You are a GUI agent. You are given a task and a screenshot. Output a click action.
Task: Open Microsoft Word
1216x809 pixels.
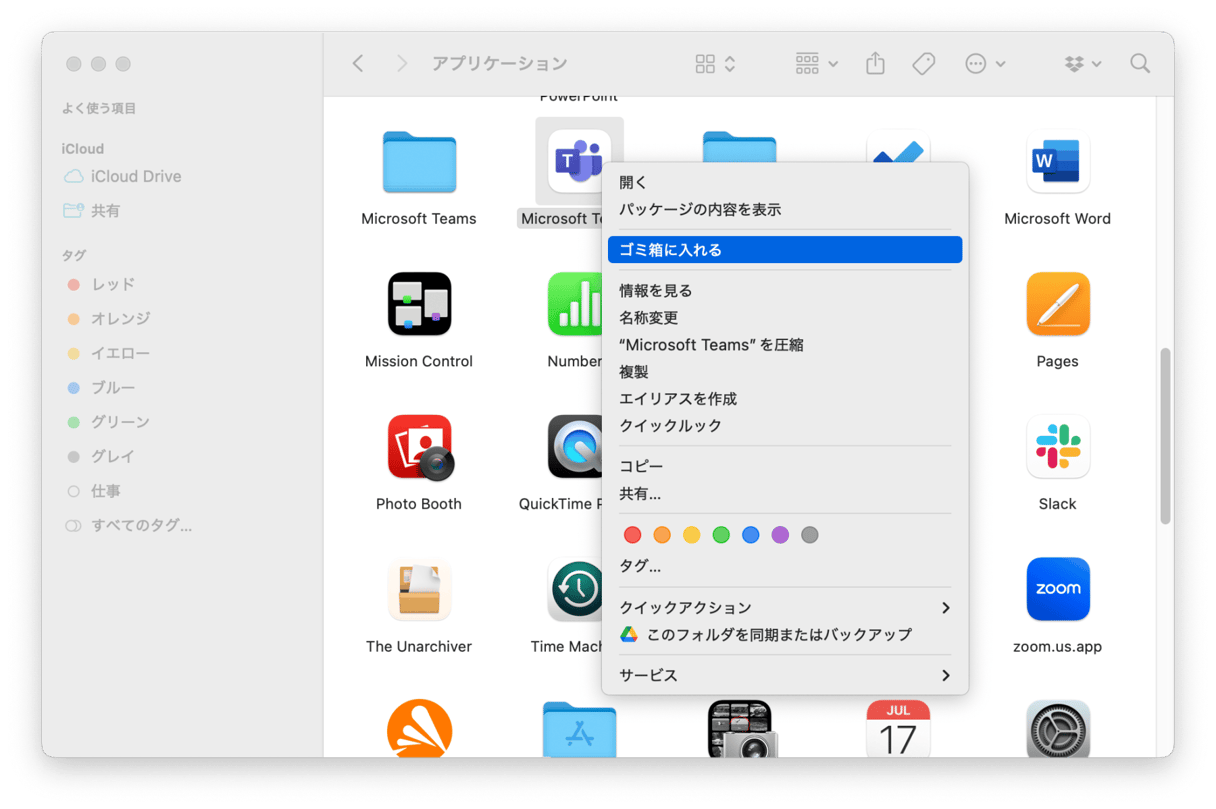(1057, 162)
